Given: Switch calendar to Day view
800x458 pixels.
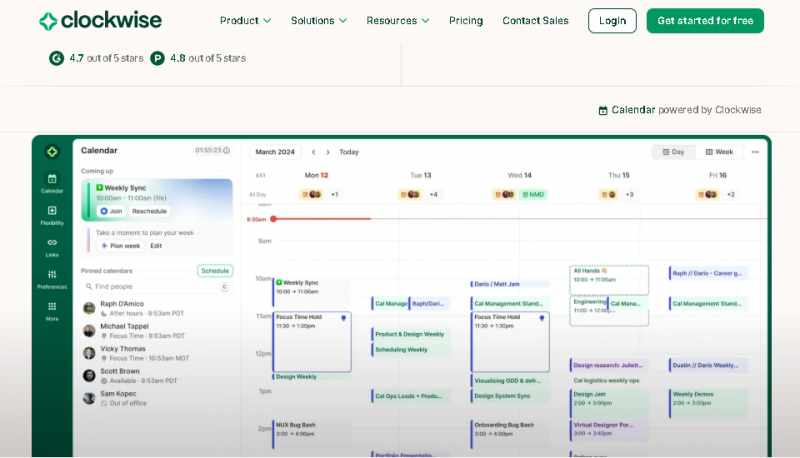Looking at the screenshot, I should [673, 152].
